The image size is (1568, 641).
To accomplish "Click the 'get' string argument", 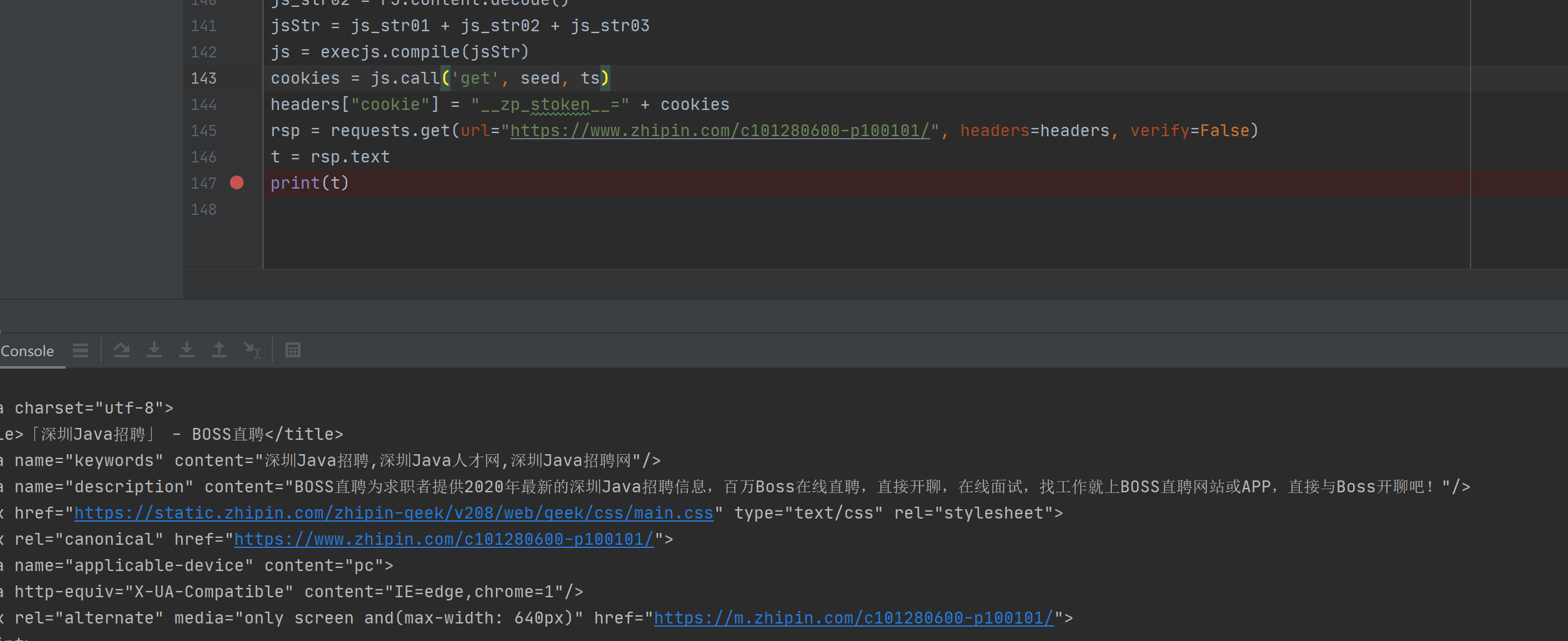I will point(475,78).
